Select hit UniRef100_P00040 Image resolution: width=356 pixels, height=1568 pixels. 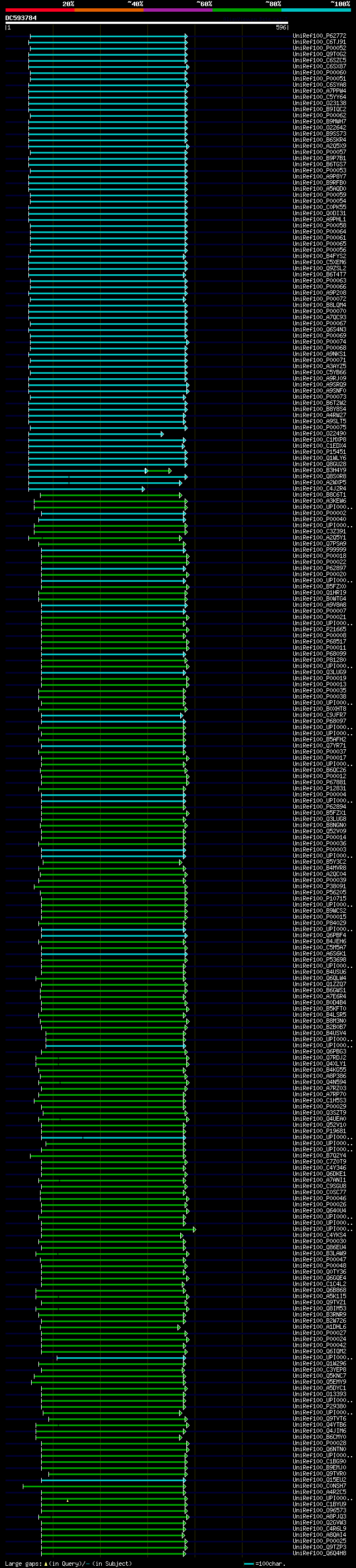pyautogui.click(x=319, y=519)
